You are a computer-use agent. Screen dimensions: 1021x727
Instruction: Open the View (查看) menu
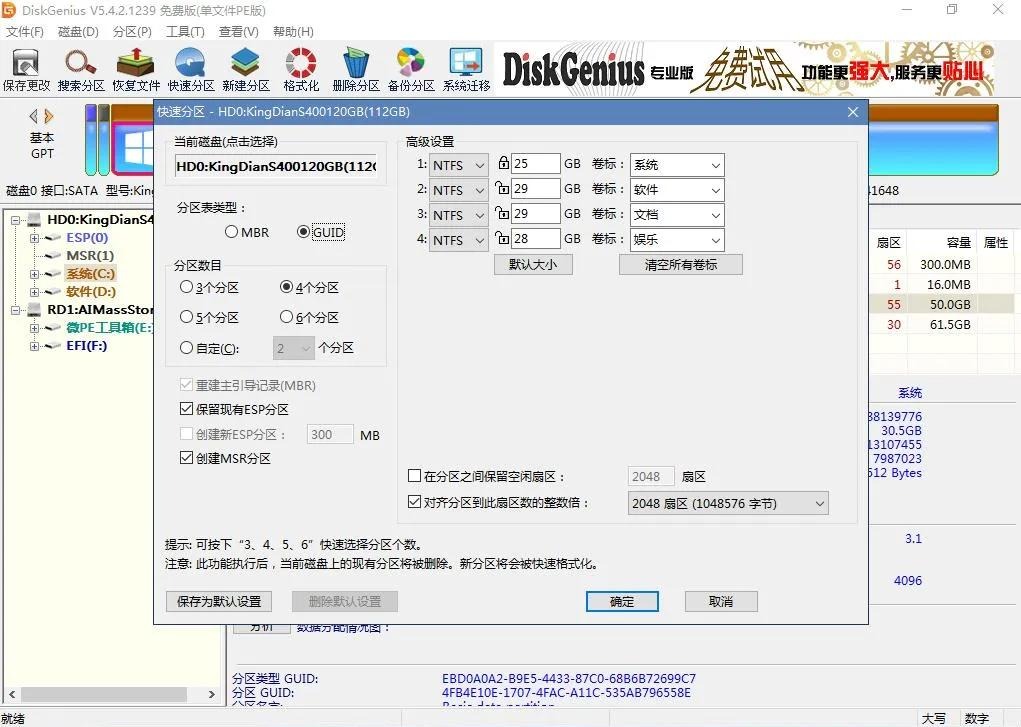238,32
